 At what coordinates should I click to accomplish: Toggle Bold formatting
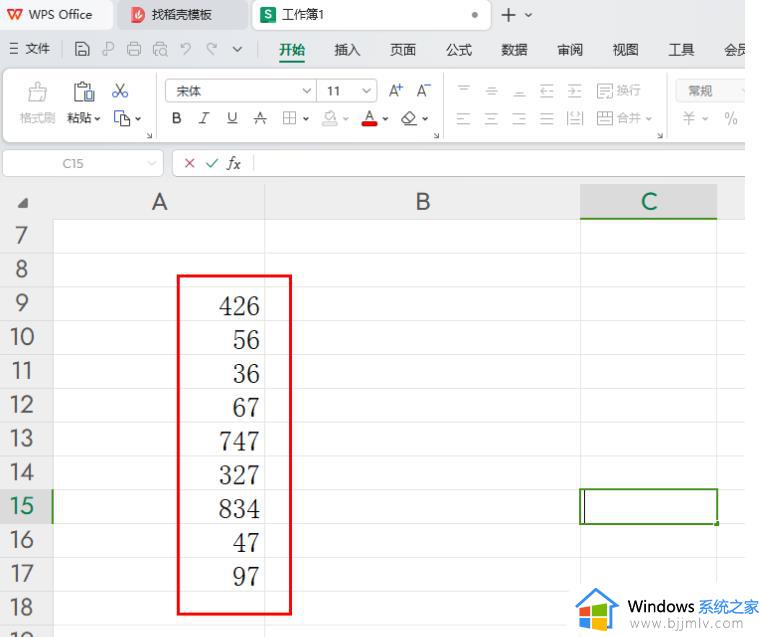[x=177, y=118]
